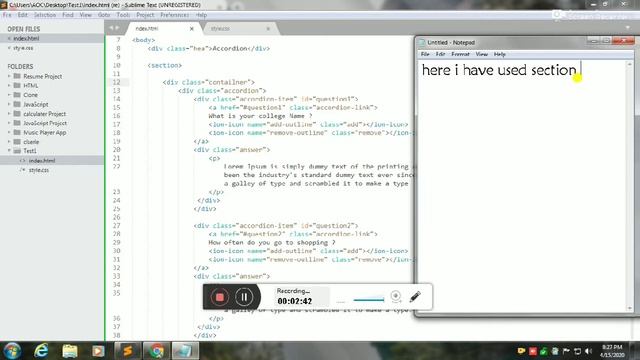Toggle the webcam icon in recorder bar
The image size is (640, 360).
pyautogui.click(x=396, y=296)
